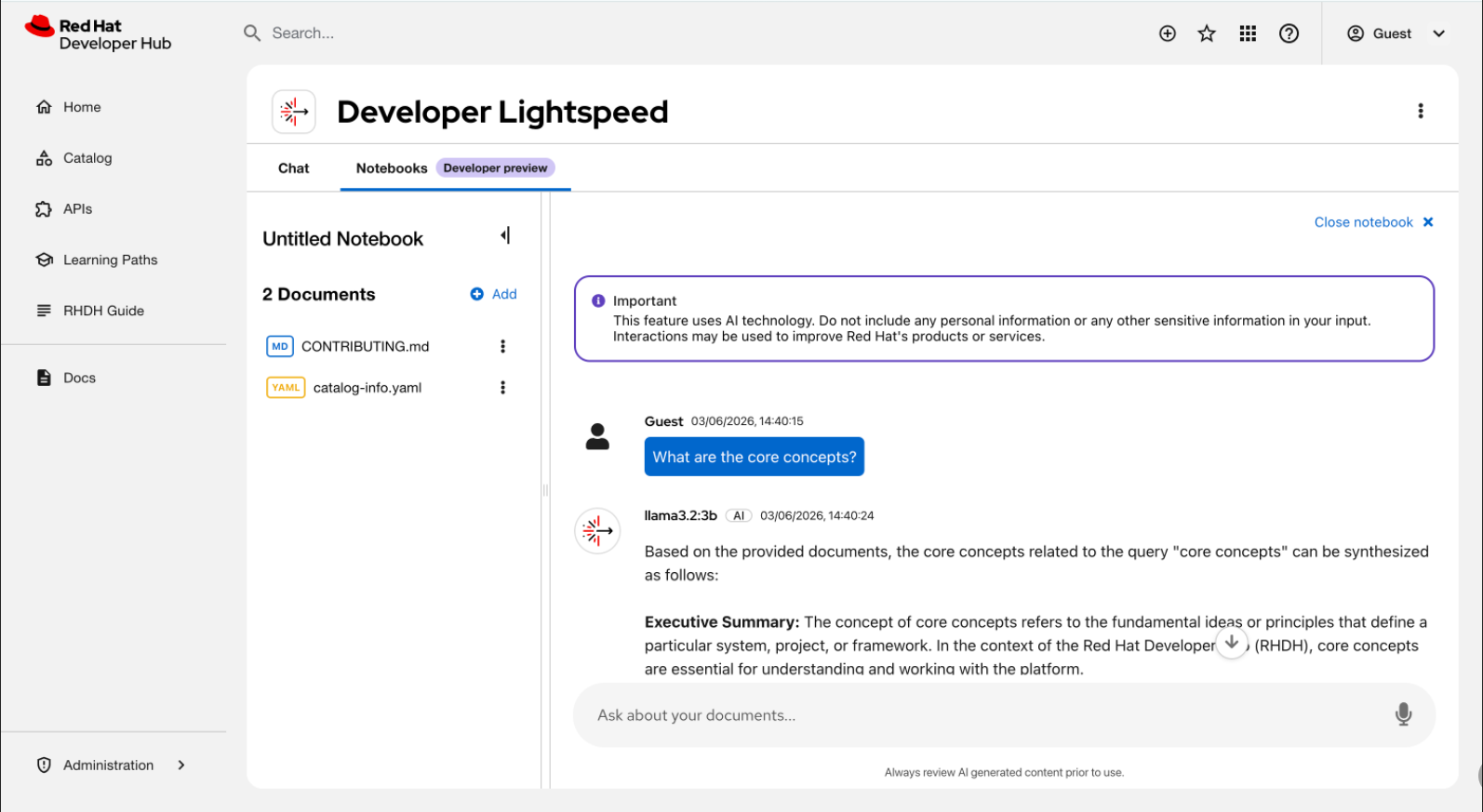This screenshot has width=1483, height=812.
Task: Focus the 'Ask about your documents...' input
Action: click(x=986, y=715)
